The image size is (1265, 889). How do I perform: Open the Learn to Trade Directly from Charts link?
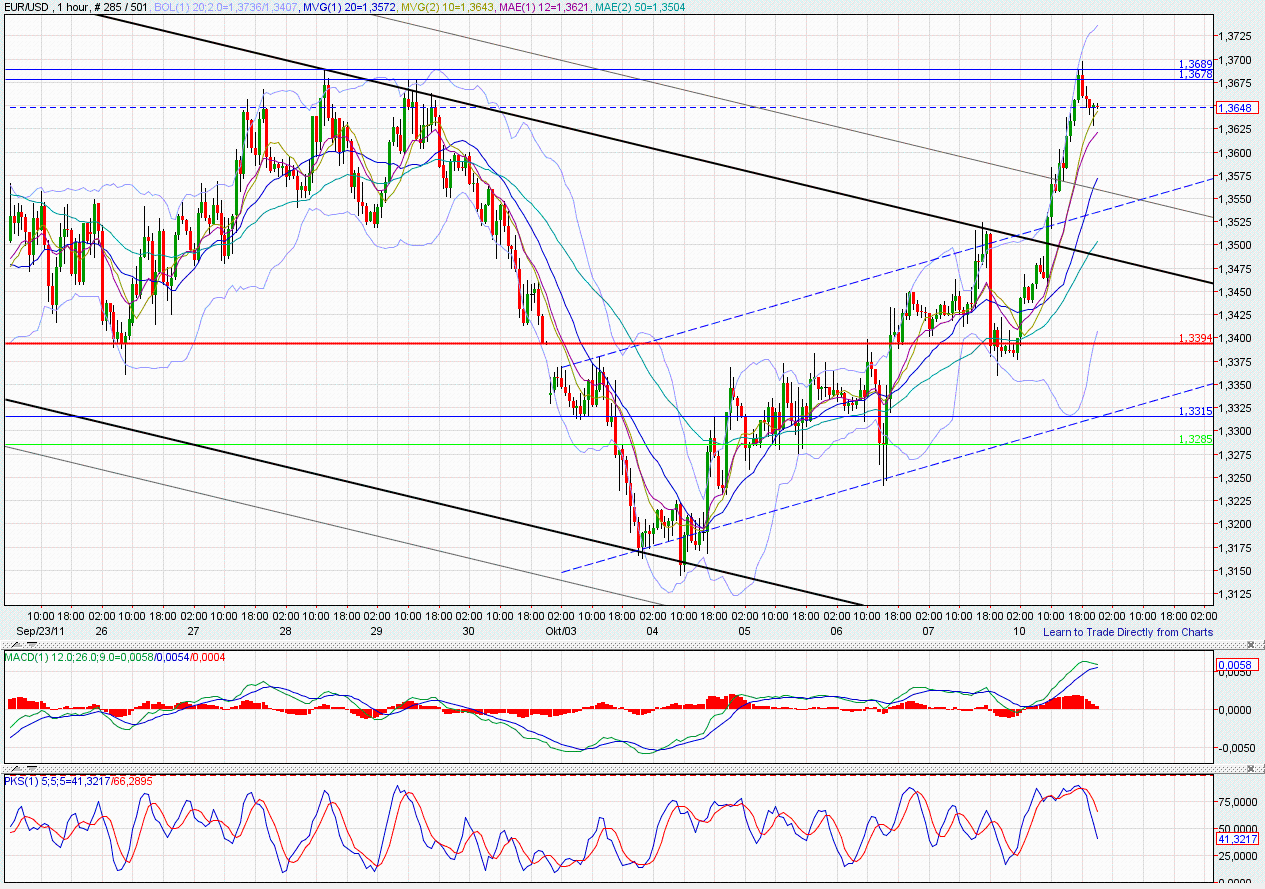pos(1128,632)
